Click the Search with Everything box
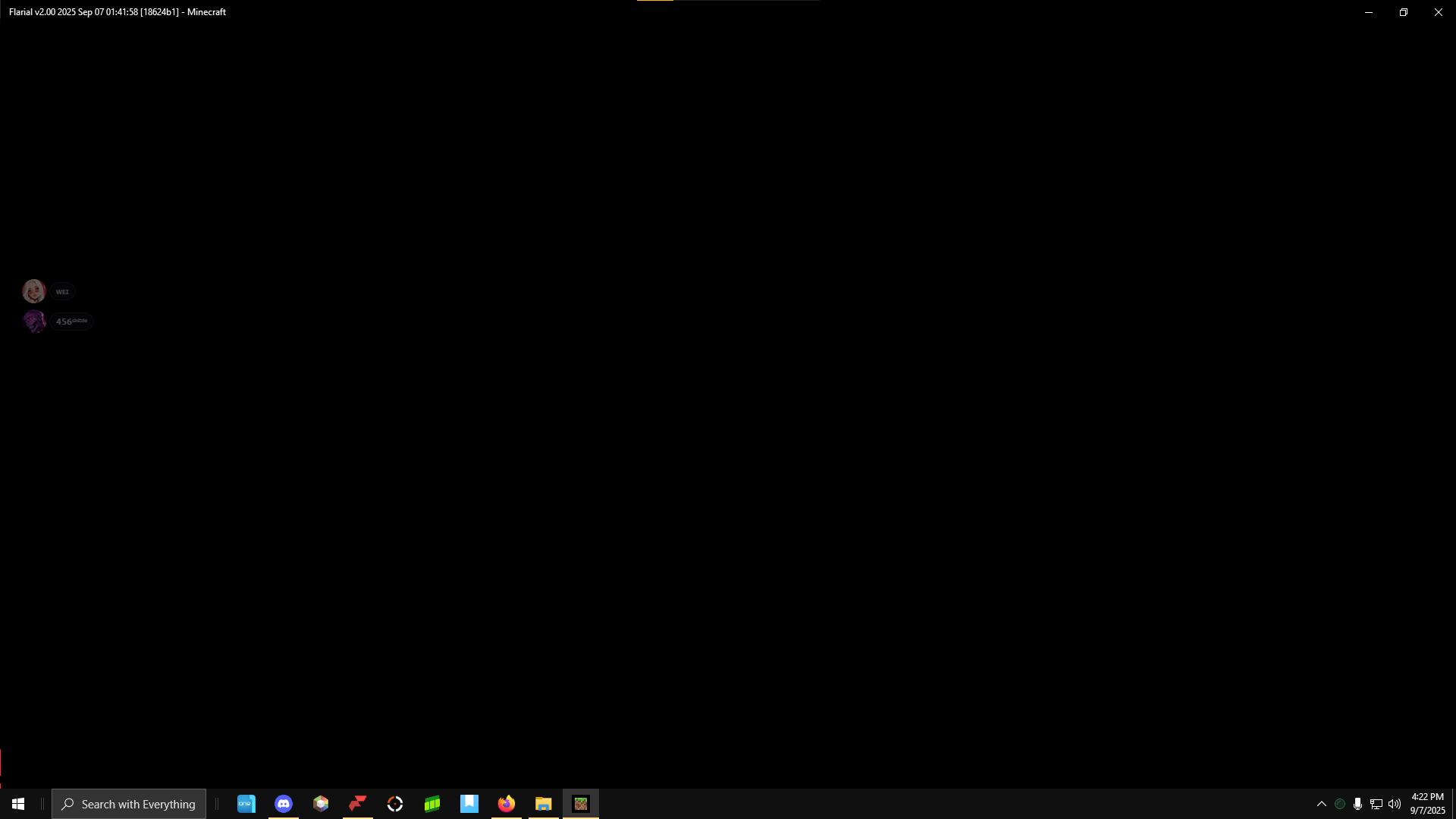This screenshot has height=819, width=1456. click(129, 804)
